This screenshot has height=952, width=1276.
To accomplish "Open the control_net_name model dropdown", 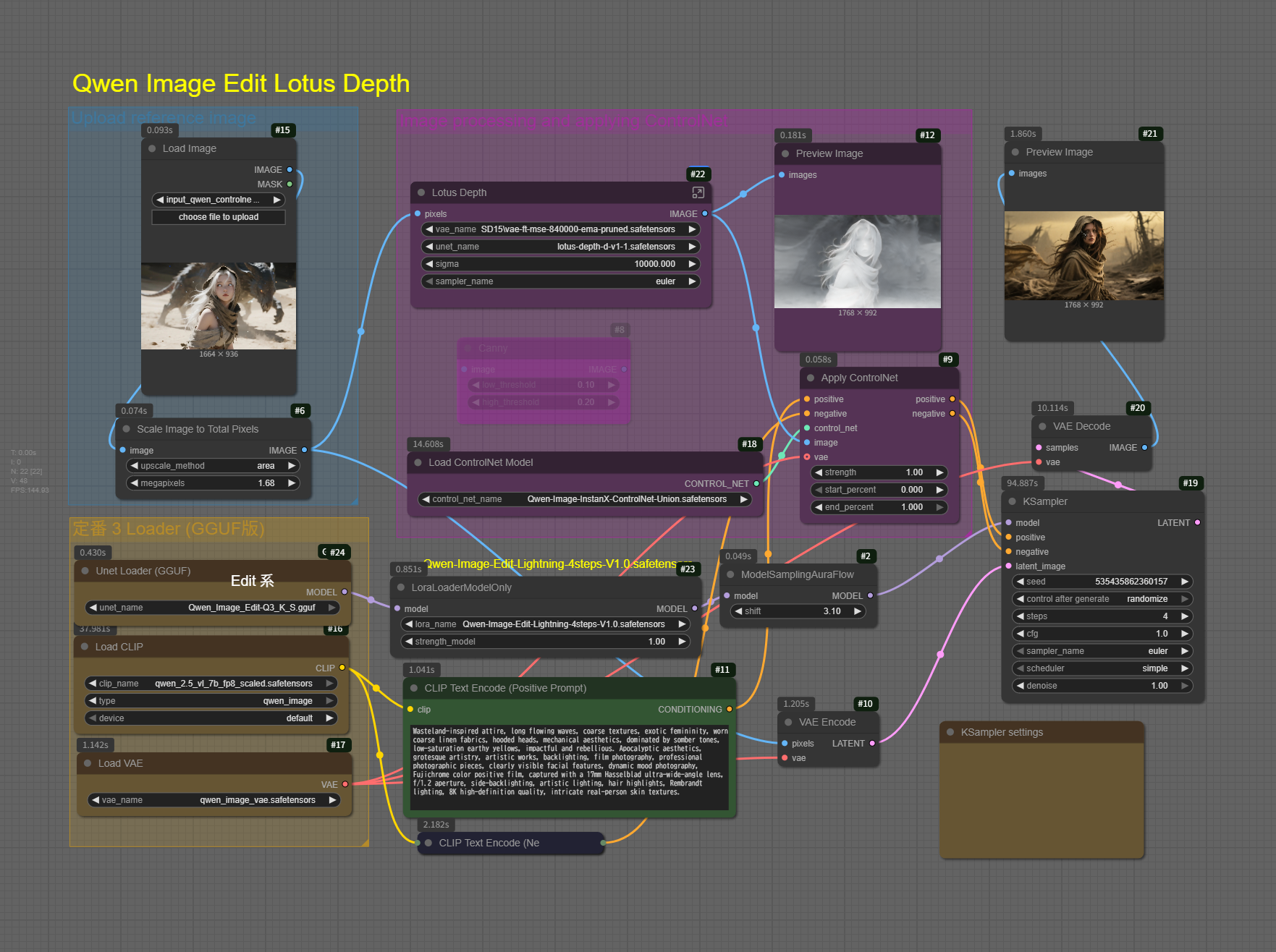I will click(x=585, y=499).
